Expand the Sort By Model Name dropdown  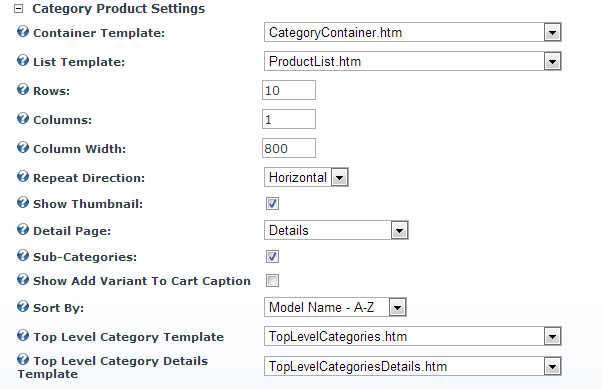click(x=335, y=307)
